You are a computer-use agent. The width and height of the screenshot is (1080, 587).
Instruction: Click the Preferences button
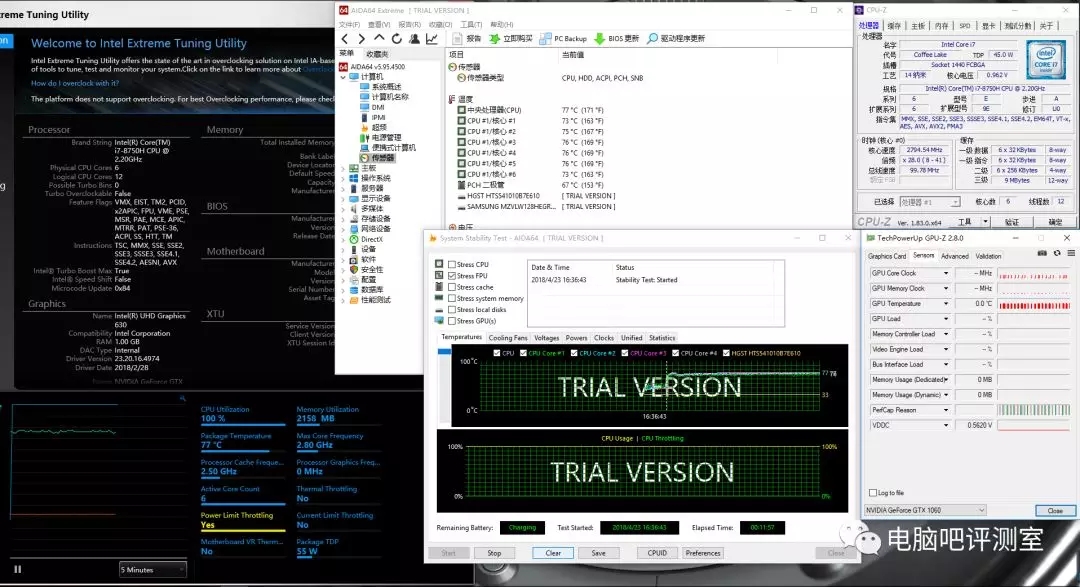(702, 553)
